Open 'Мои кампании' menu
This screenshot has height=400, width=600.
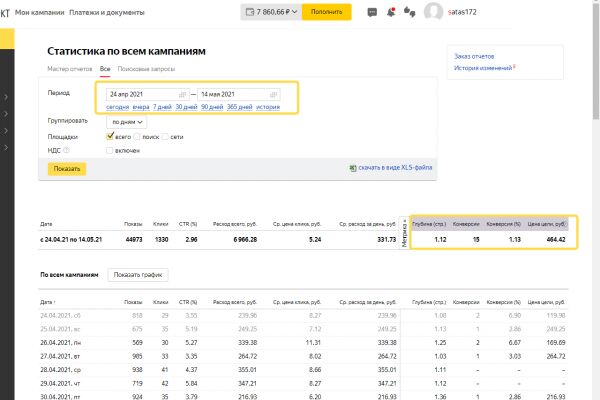pos(39,13)
